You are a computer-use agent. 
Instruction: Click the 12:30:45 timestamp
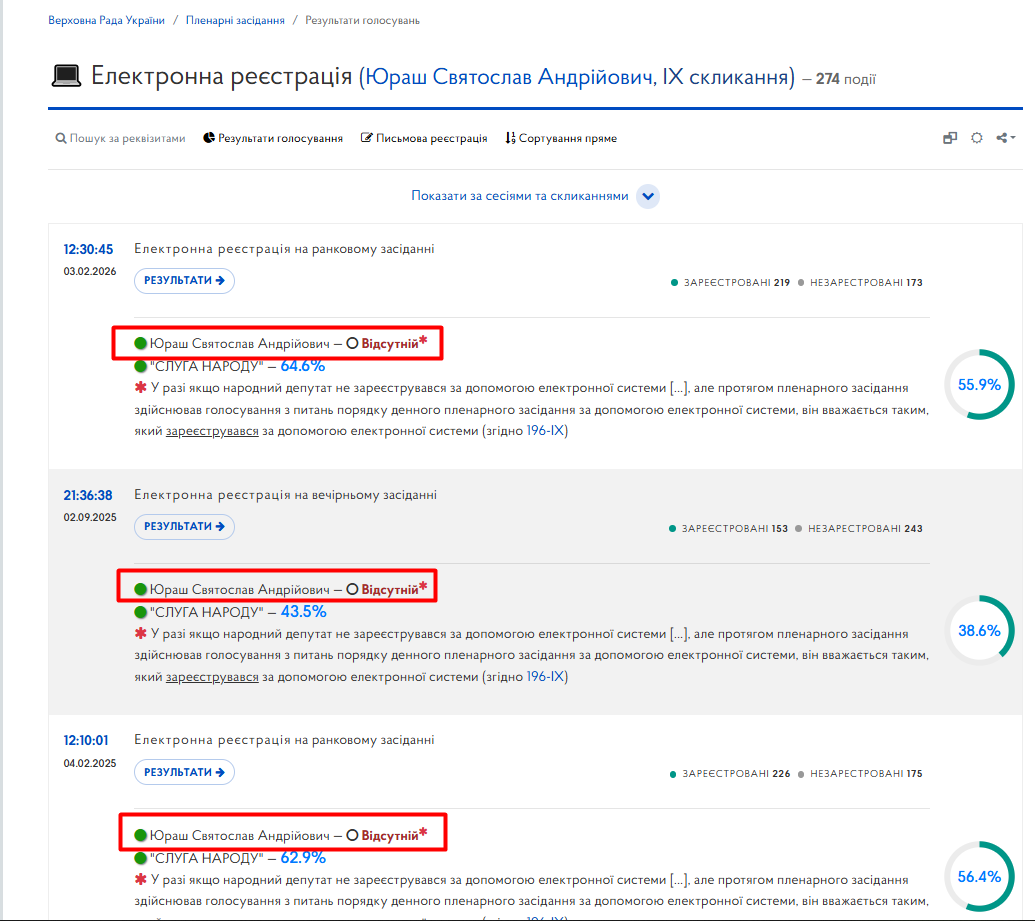(x=88, y=250)
